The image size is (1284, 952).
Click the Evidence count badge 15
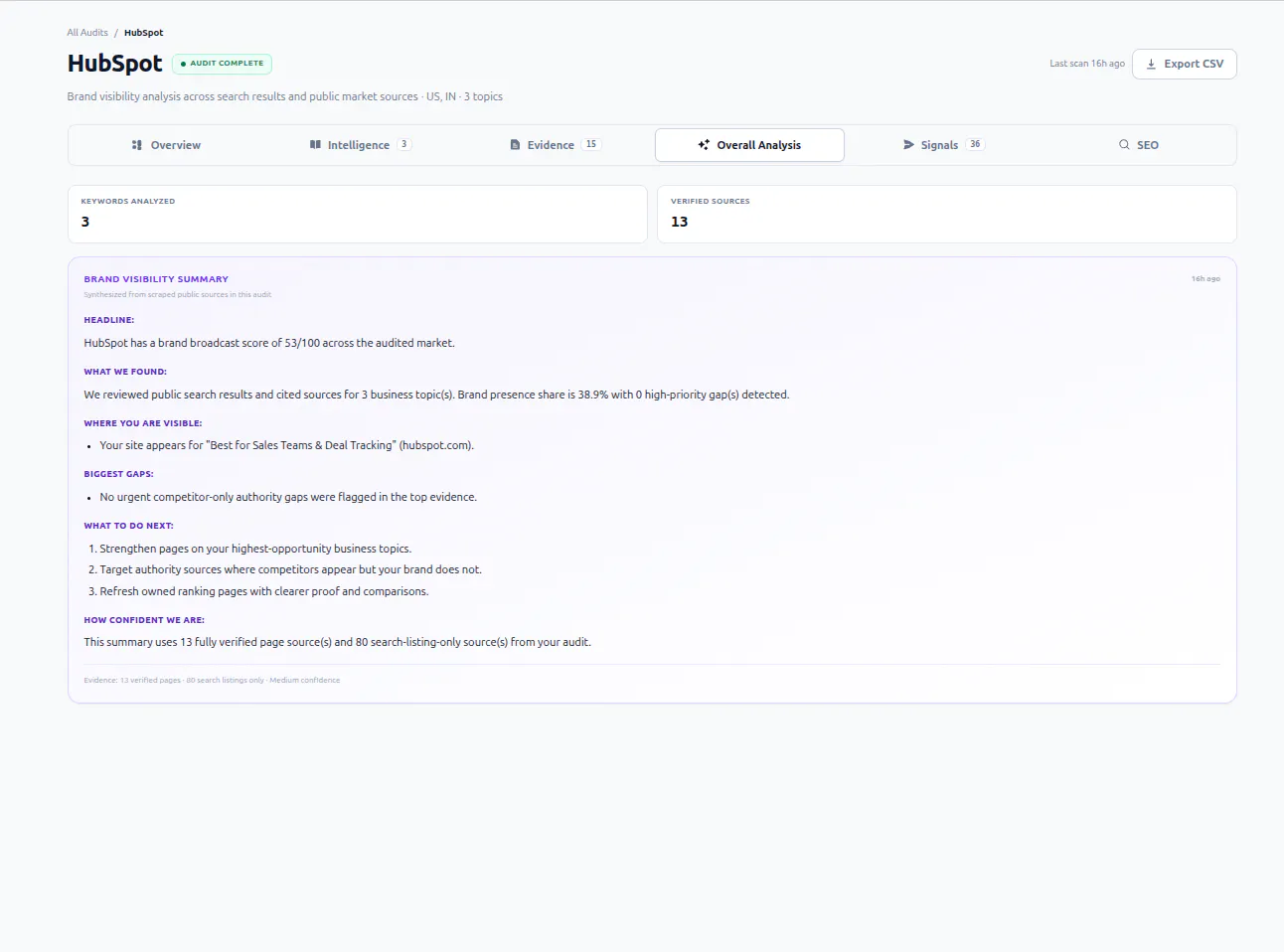pyautogui.click(x=591, y=145)
